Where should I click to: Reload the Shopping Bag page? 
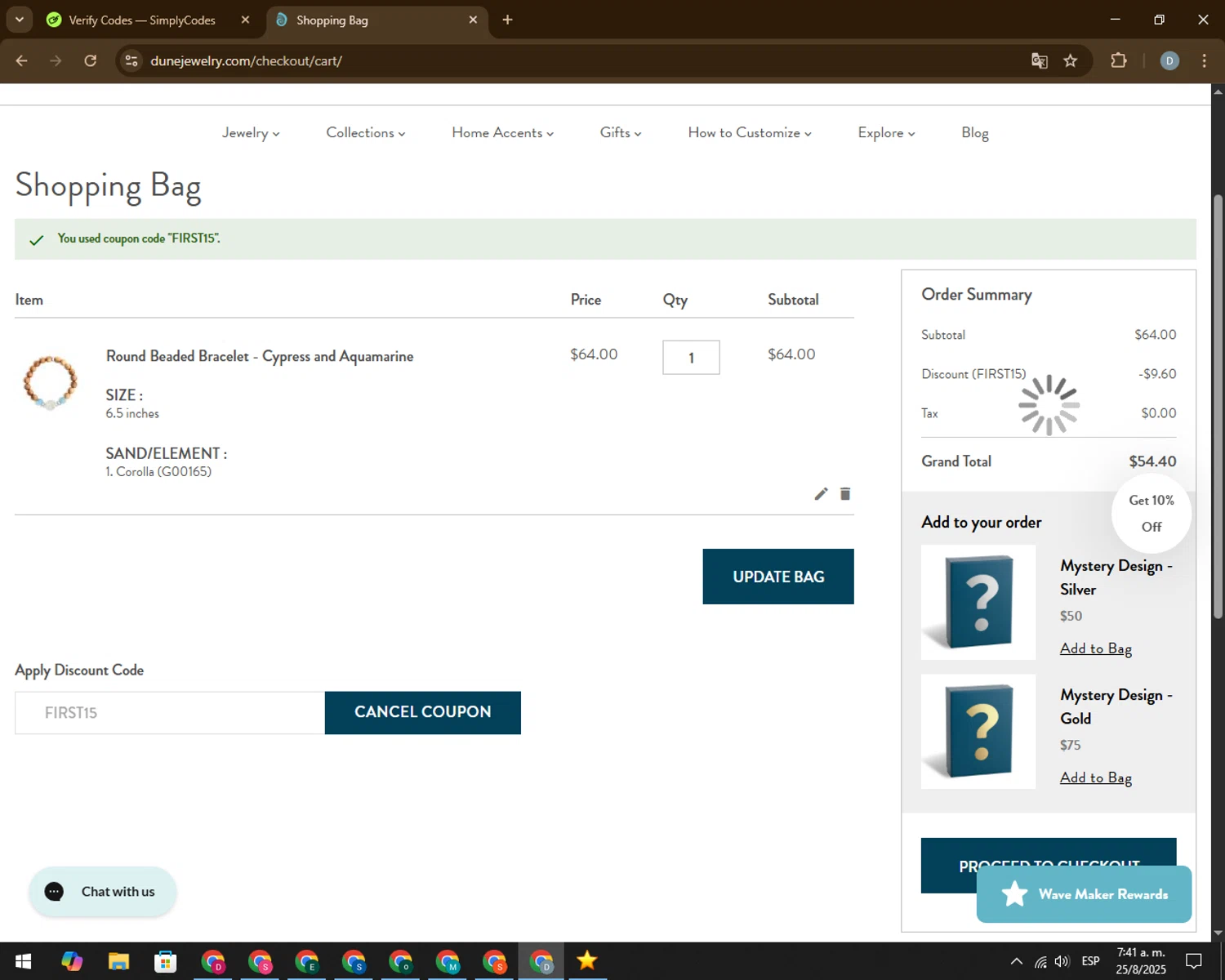click(x=90, y=60)
